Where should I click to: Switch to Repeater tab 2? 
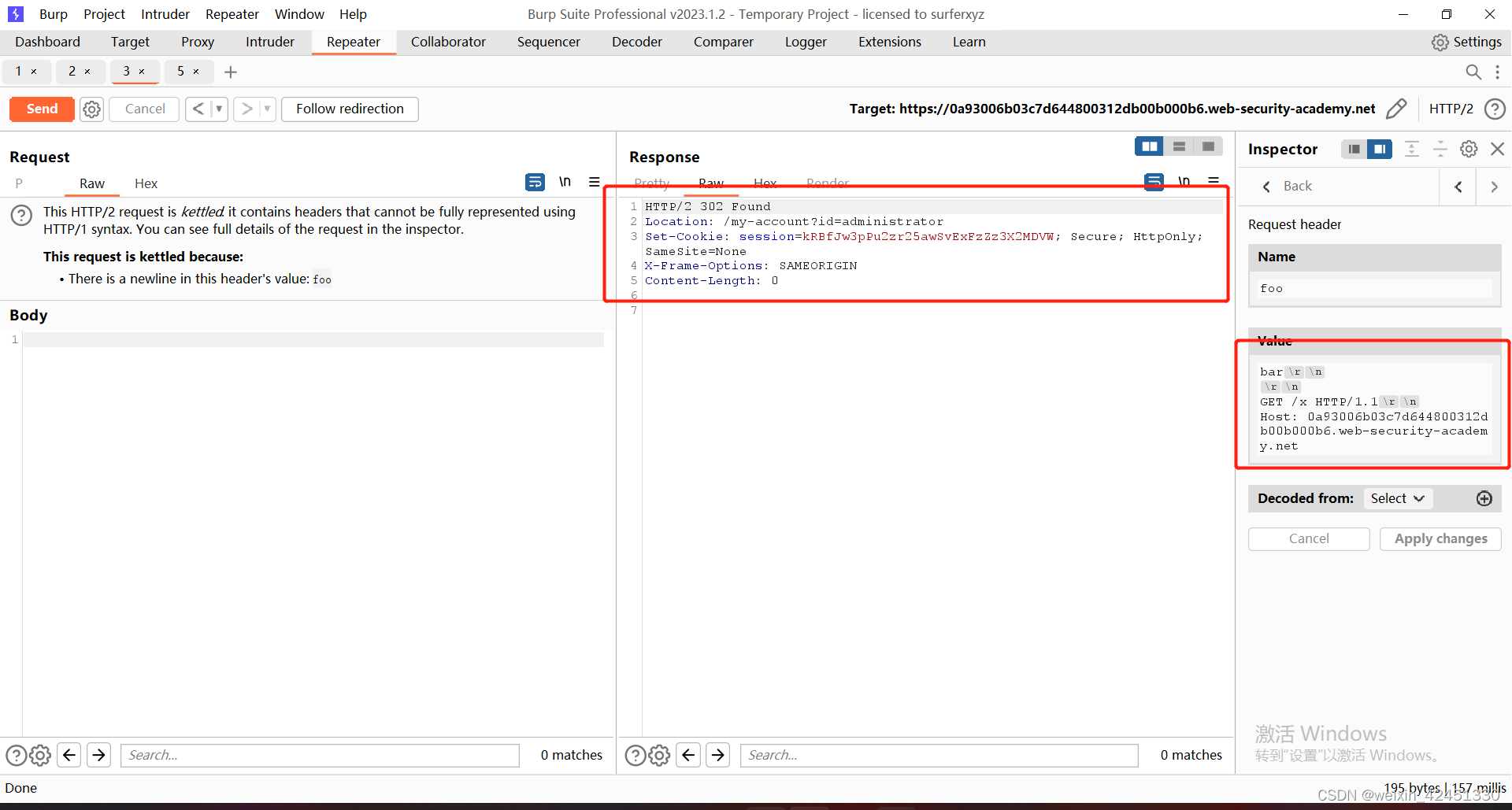pyautogui.click(x=72, y=71)
